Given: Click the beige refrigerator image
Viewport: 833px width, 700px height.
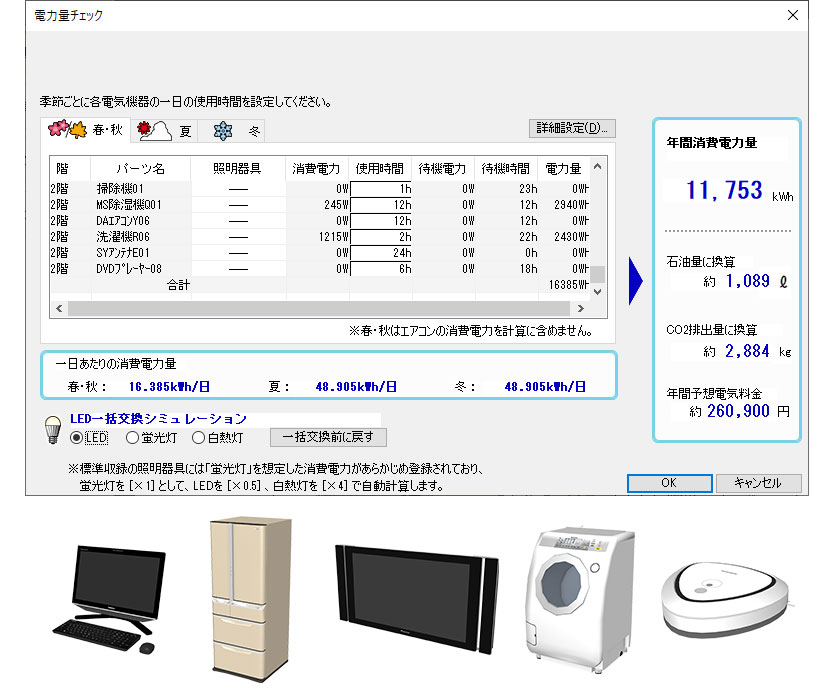Looking at the screenshot, I should point(237,595).
